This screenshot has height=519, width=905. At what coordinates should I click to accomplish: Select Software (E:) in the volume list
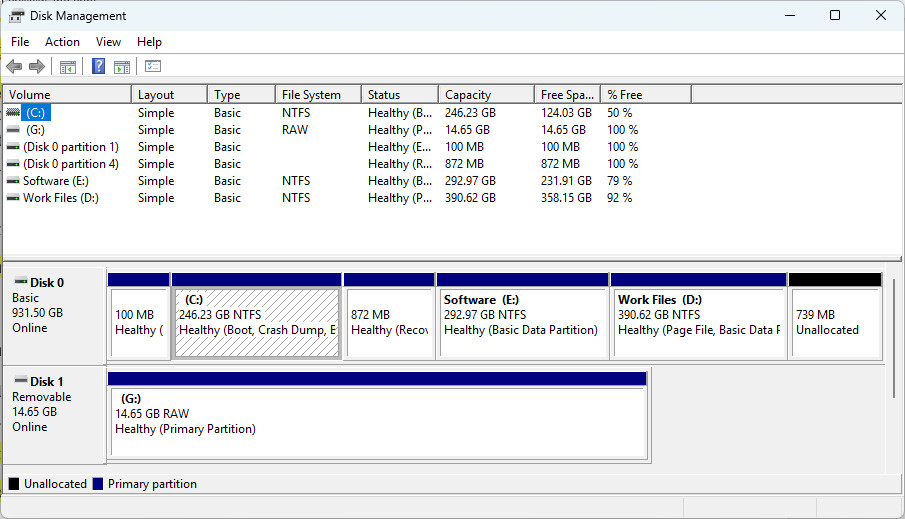[x=56, y=181]
